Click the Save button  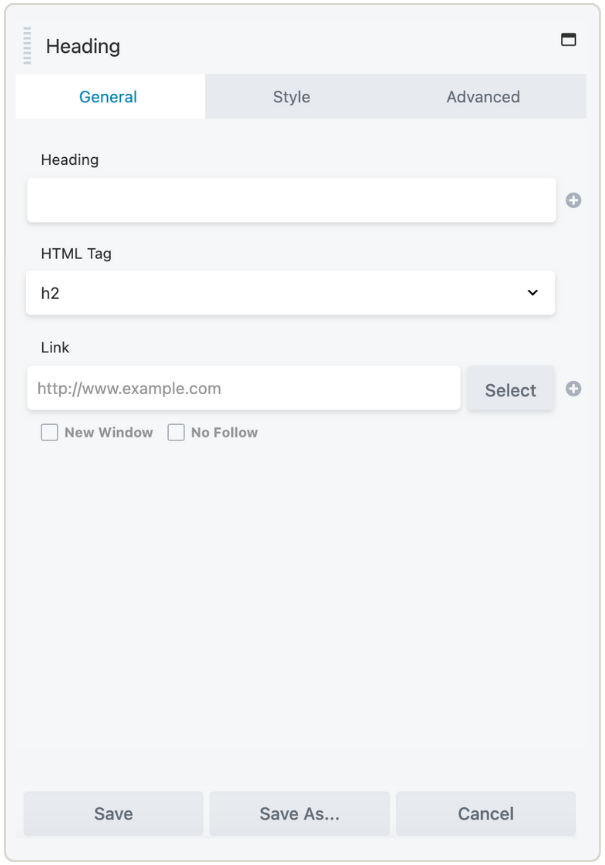click(x=113, y=813)
